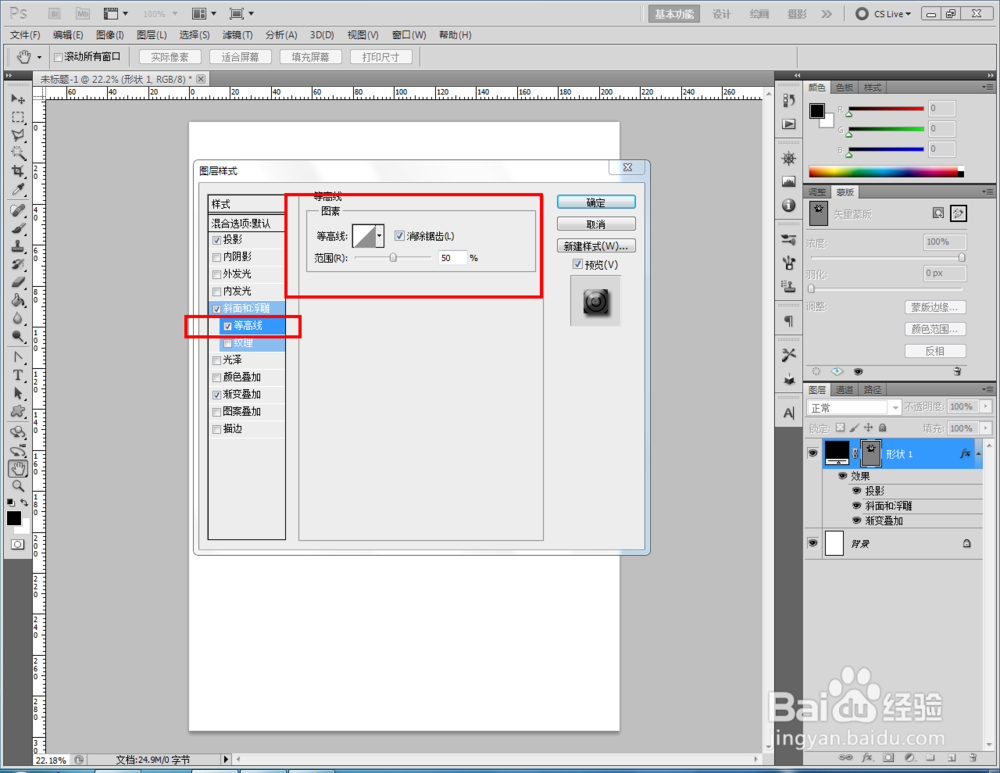Select the Eraser tool
Image resolution: width=1000 pixels, height=773 pixels.
pos(18,283)
